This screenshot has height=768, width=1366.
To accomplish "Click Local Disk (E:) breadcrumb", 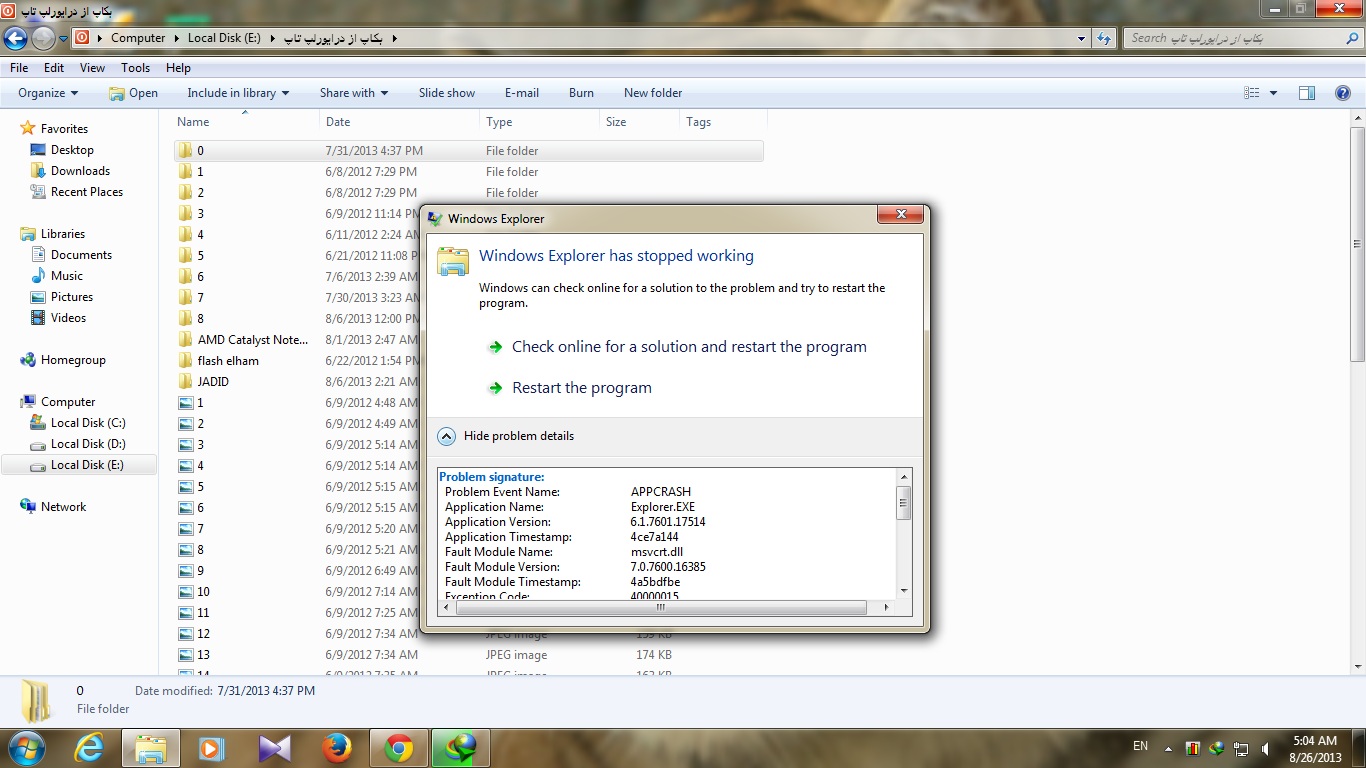I will 224,38.
